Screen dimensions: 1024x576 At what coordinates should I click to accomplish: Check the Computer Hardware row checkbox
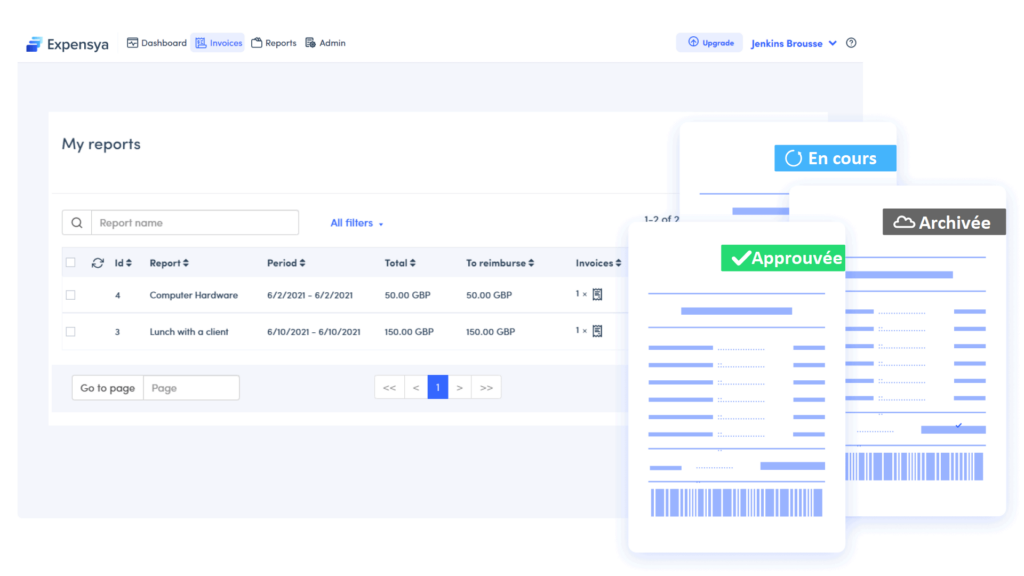70,295
